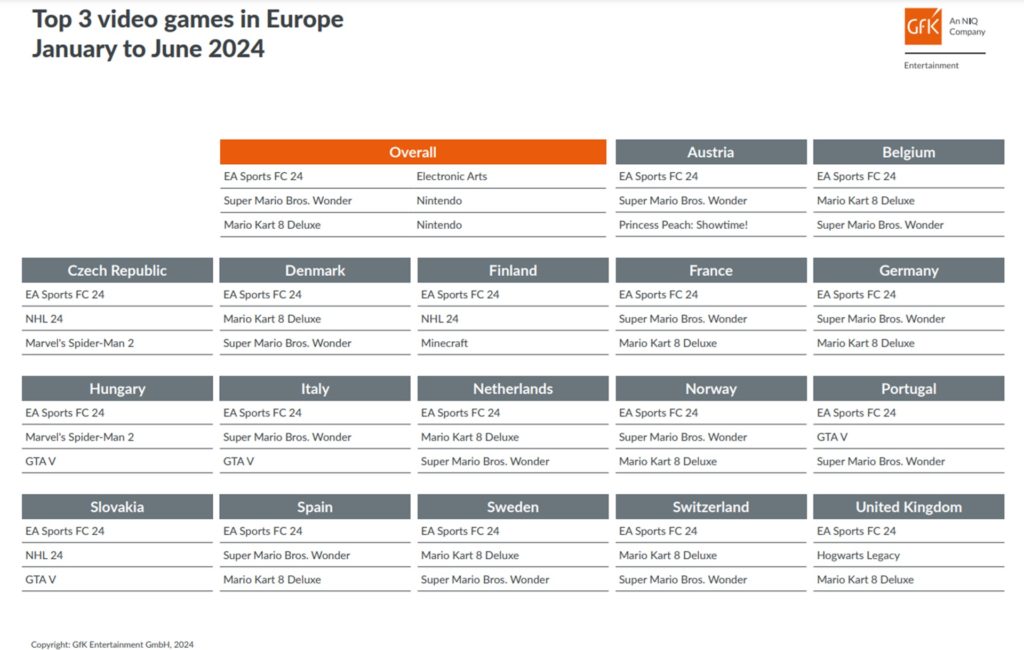Select the Belgium country header
This screenshot has width=1024, height=650.
click(908, 152)
